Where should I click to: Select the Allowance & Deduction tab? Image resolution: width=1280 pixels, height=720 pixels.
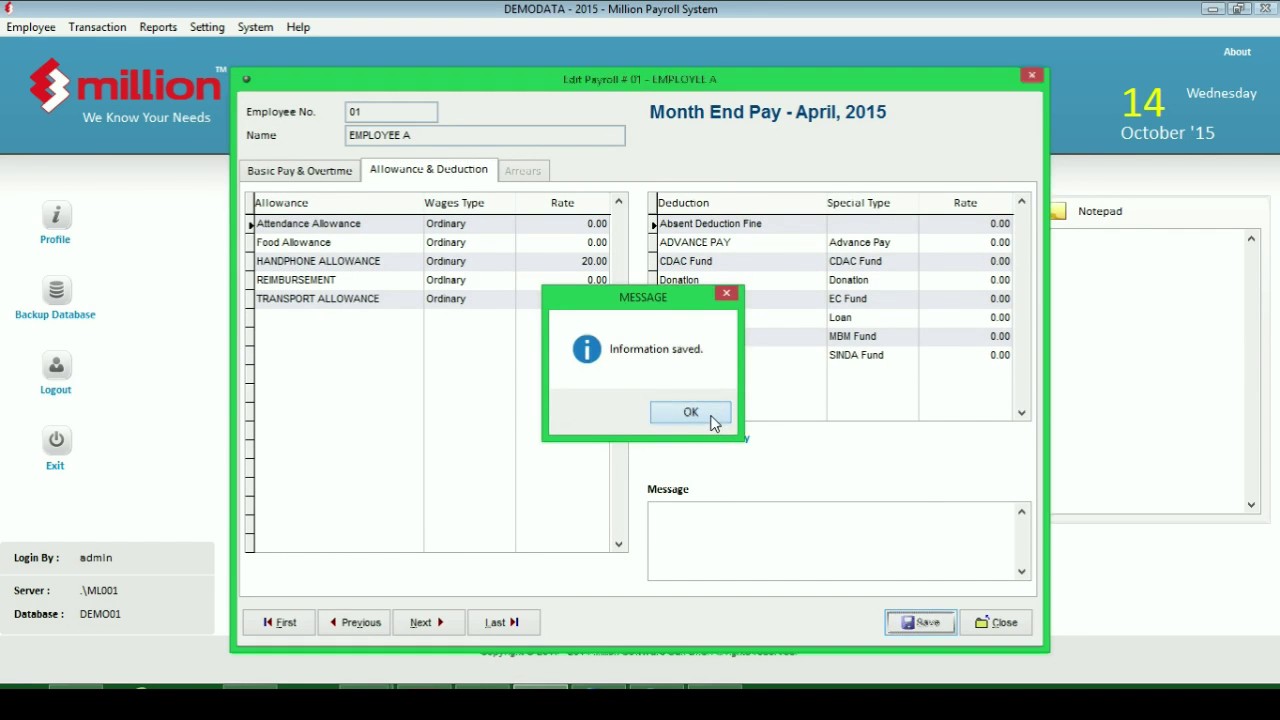tap(429, 170)
